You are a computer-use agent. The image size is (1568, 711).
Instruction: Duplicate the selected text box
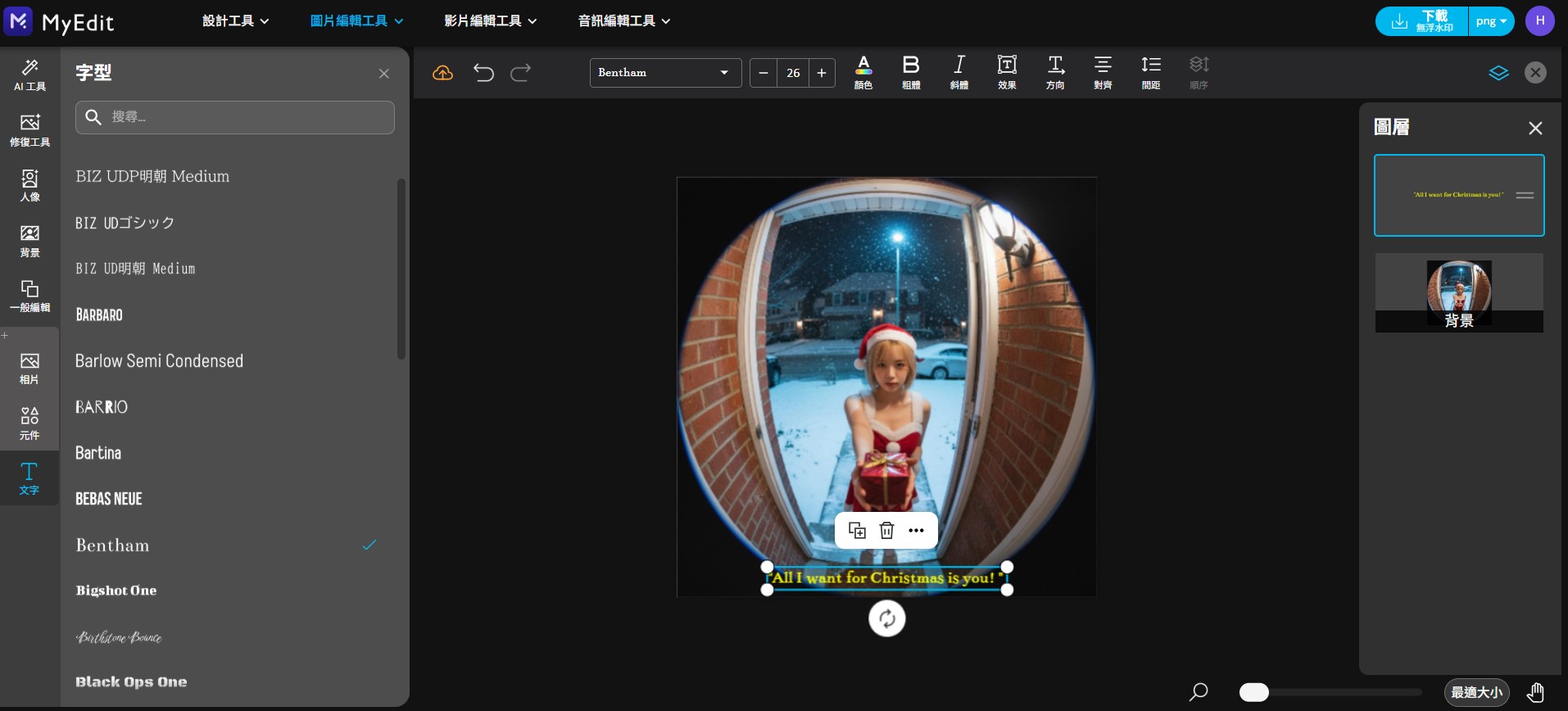(x=857, y=531)
